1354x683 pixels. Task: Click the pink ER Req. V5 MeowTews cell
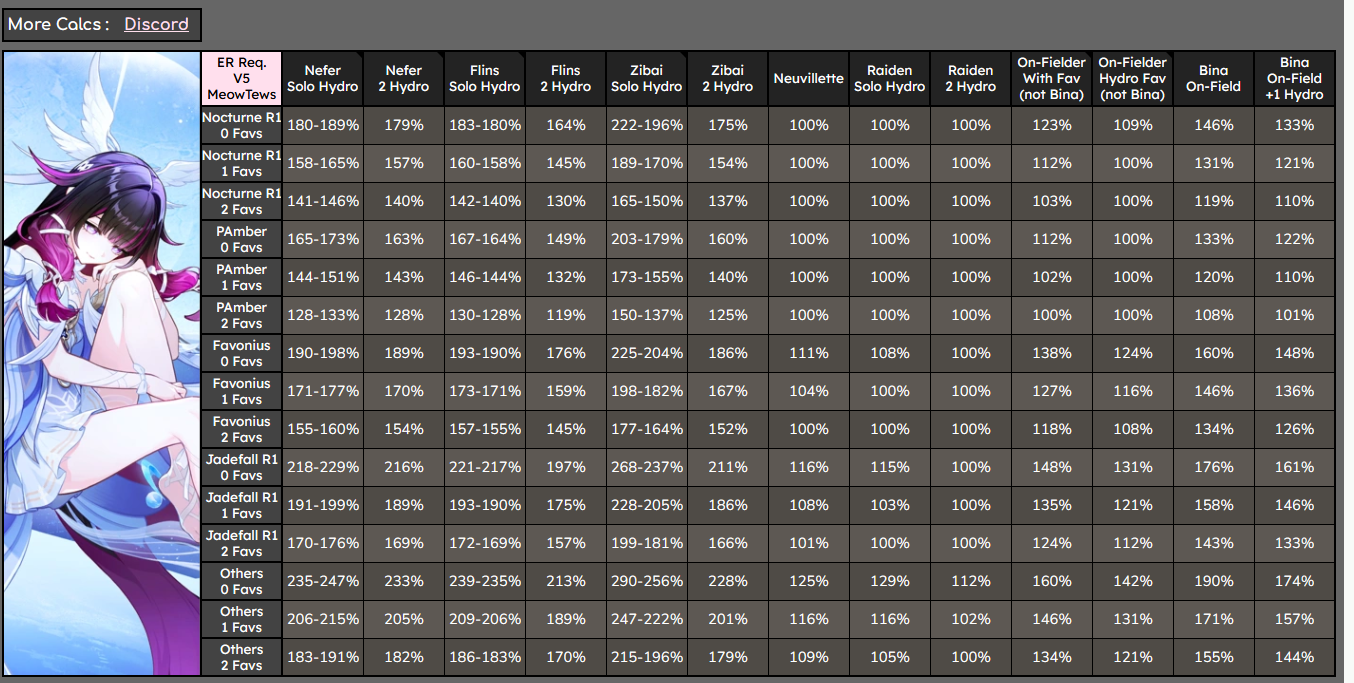[x=241, y=78]
